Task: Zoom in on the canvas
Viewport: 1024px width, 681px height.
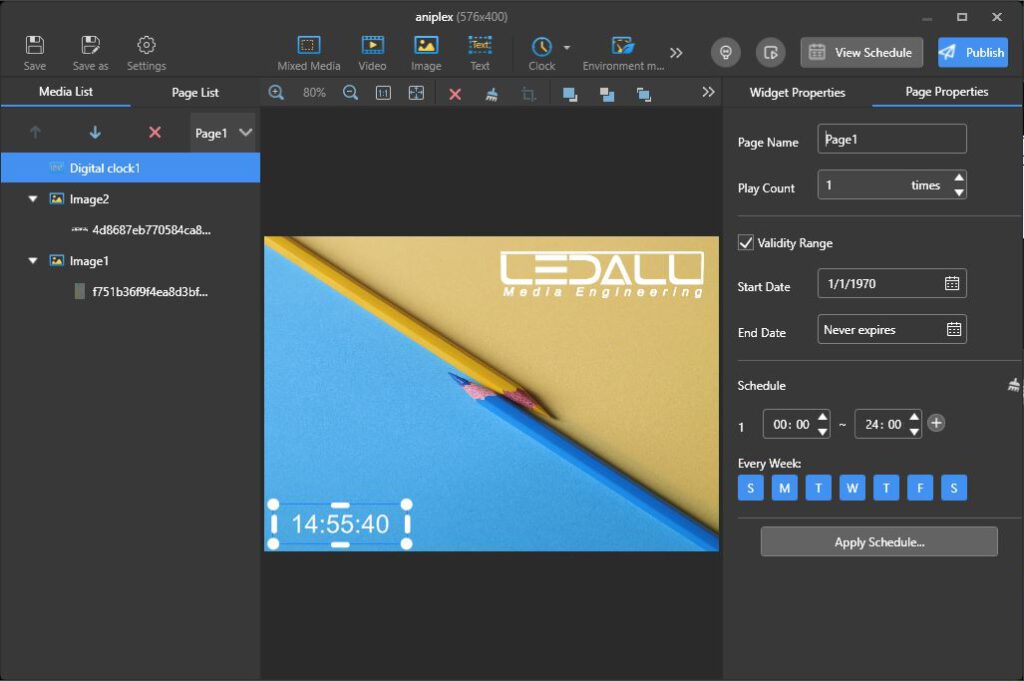Action: (x=277, y=93)
